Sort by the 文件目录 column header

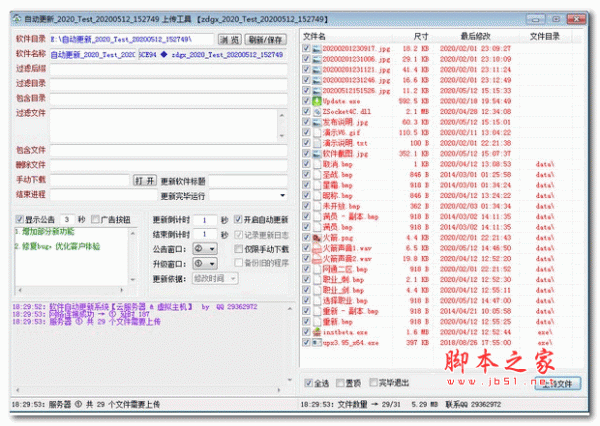point(544,36)
